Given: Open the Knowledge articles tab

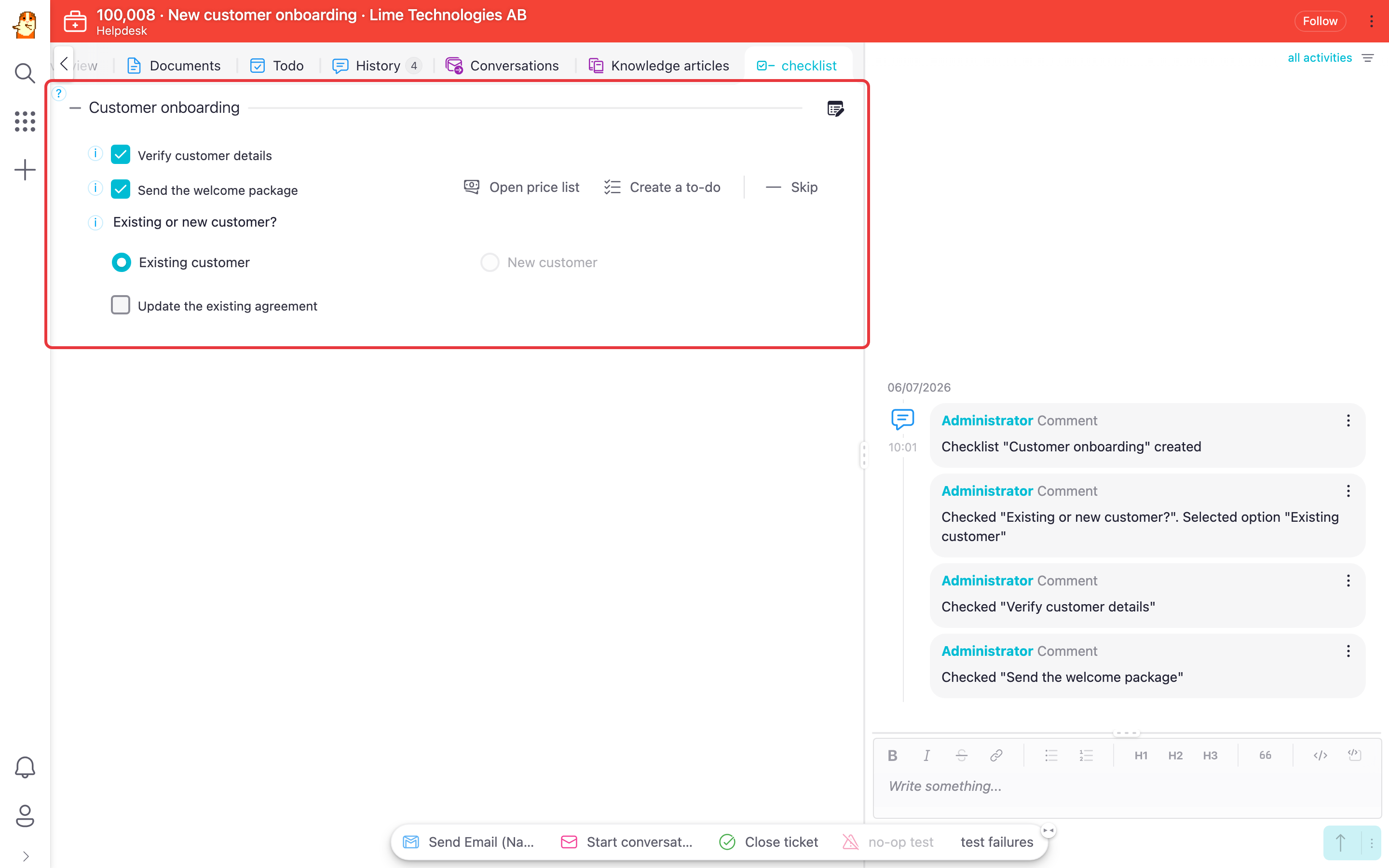Looking at the screenshot, I should 658,66.
